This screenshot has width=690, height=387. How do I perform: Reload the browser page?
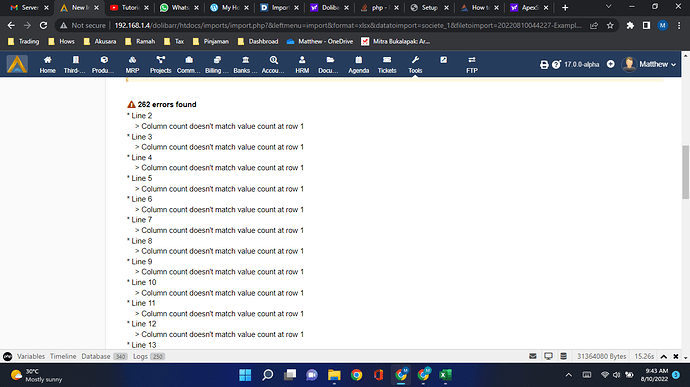(x=43, y=26)
